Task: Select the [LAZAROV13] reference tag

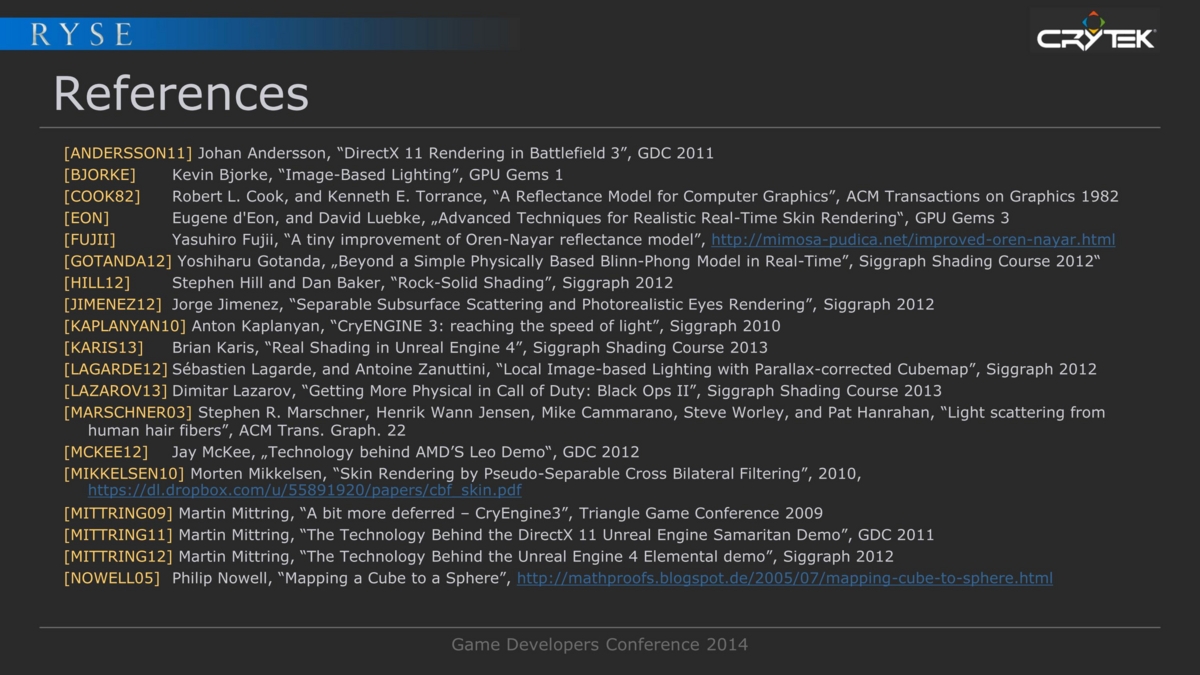Action: [x=115, y=391]
